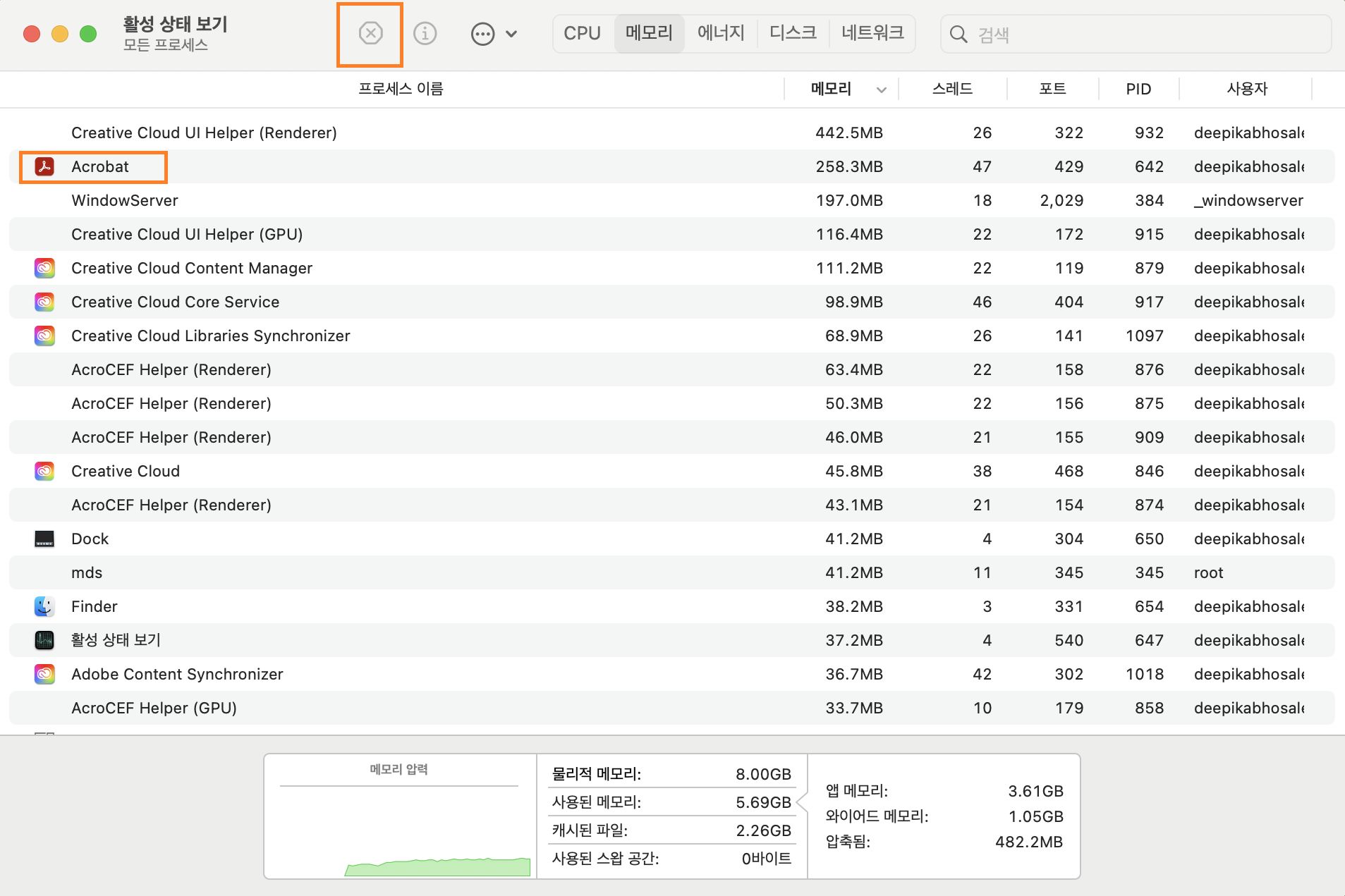Click the Dock process icon
Image resolution: width=1345 pixels, height=896 pixels.
point(44,539)
